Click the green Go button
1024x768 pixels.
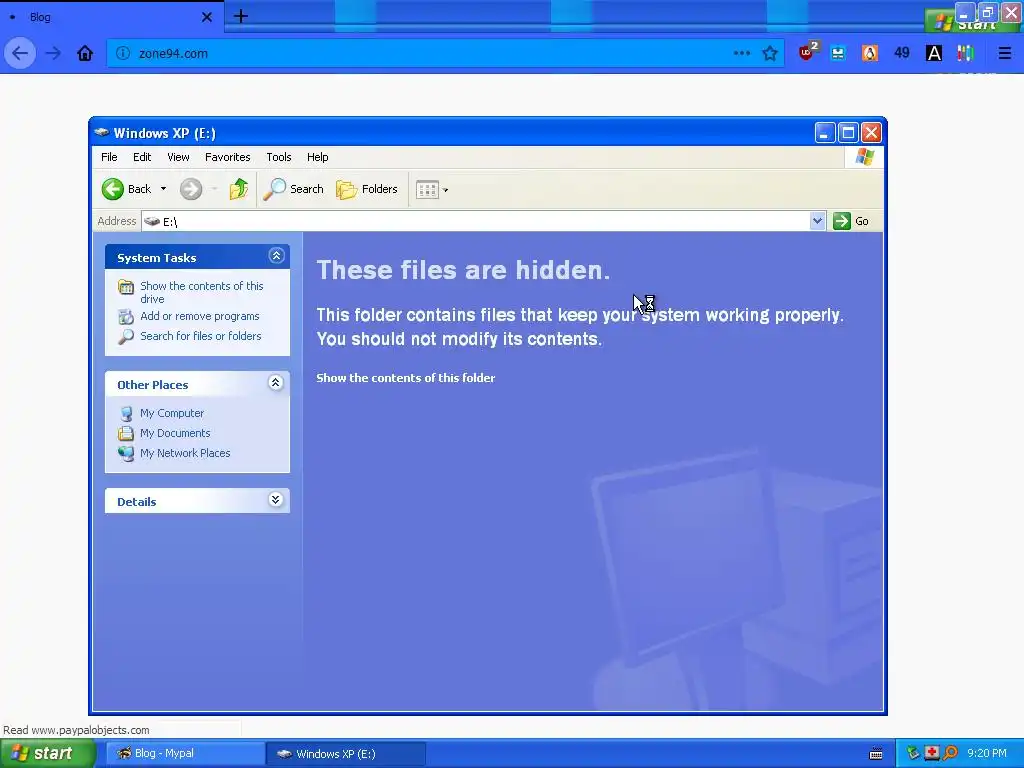click(x=850, y=221)
